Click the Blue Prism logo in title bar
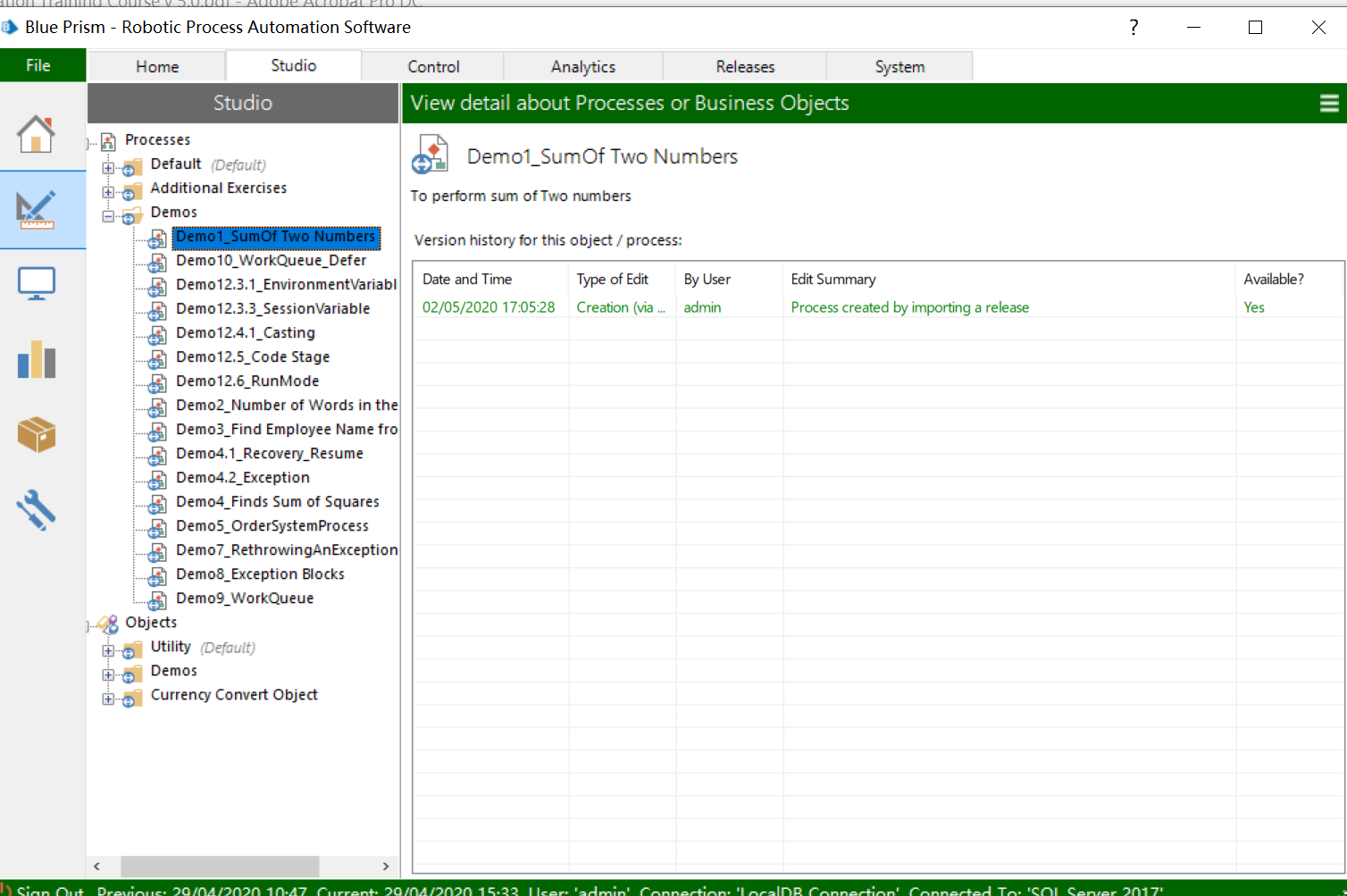The image size is (1347, 896). (9, 28)
